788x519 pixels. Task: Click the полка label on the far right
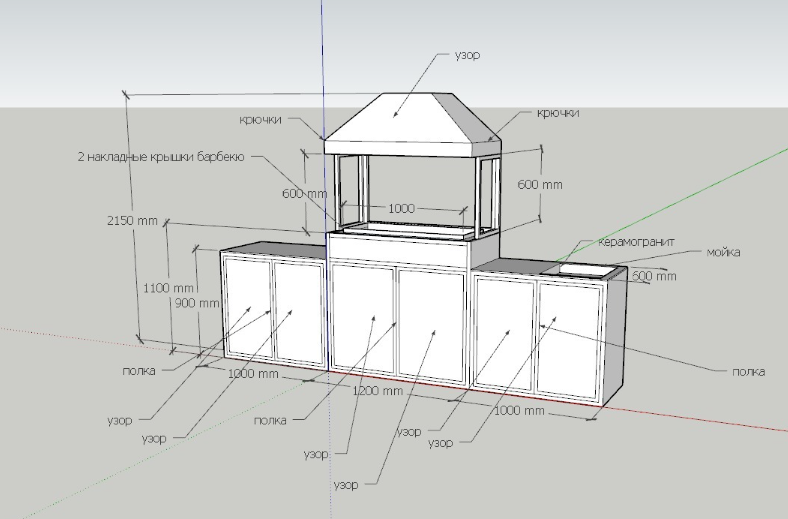747,372
